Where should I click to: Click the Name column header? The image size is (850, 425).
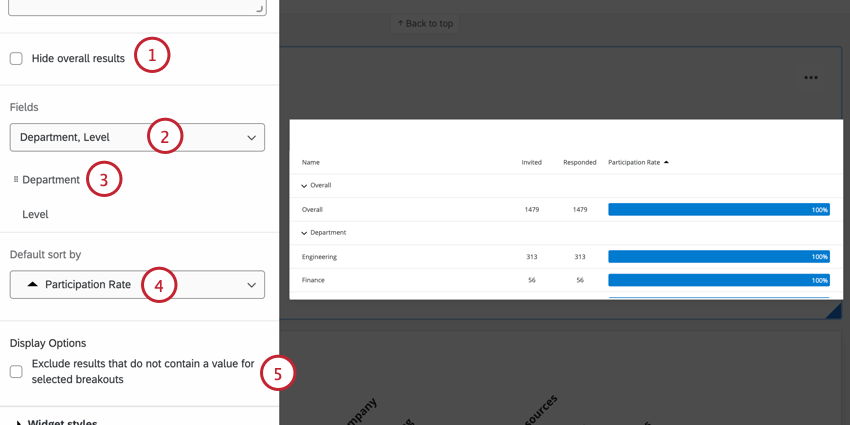311,162
